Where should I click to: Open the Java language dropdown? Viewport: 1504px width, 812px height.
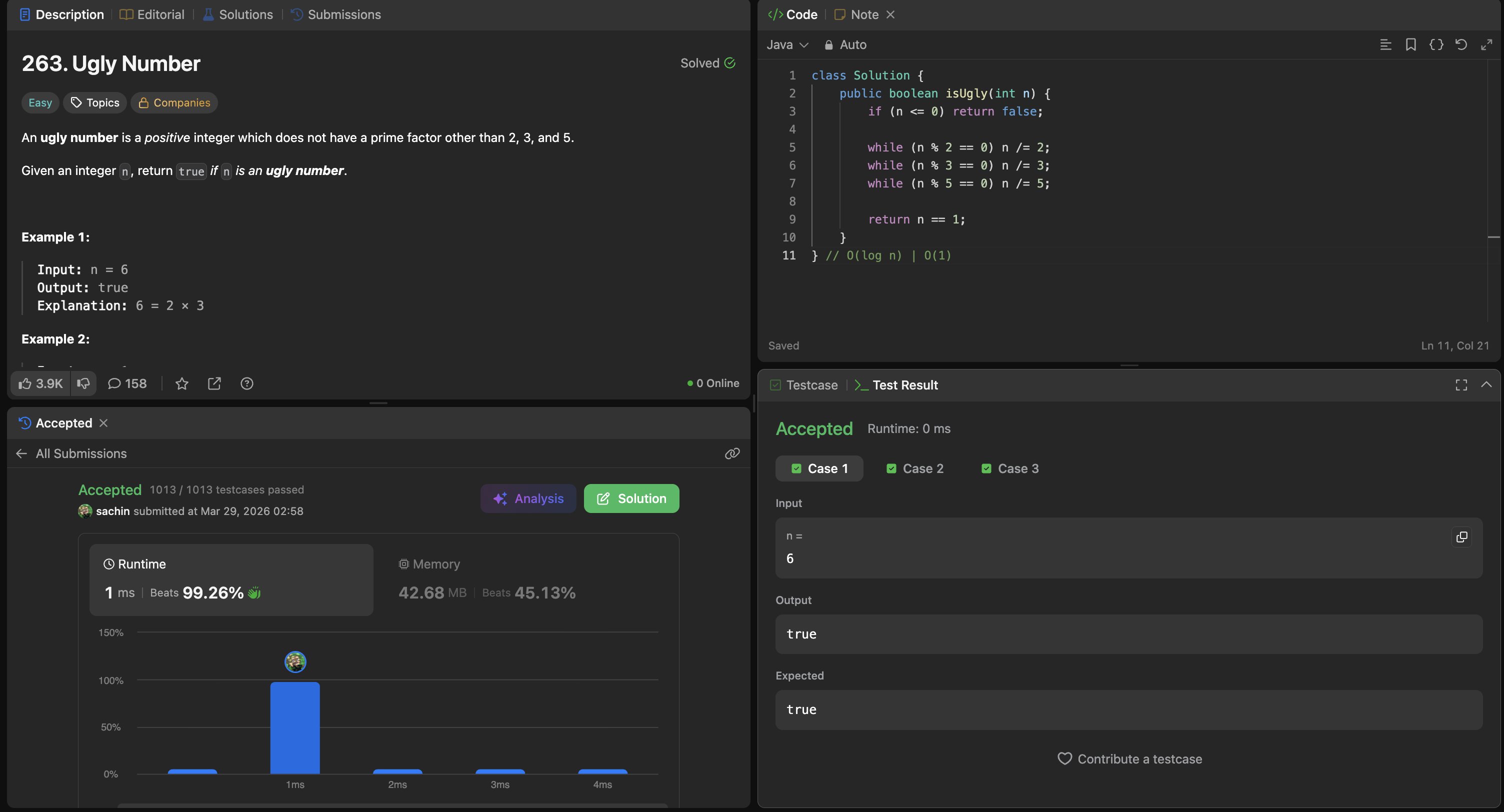pos(787,45)
